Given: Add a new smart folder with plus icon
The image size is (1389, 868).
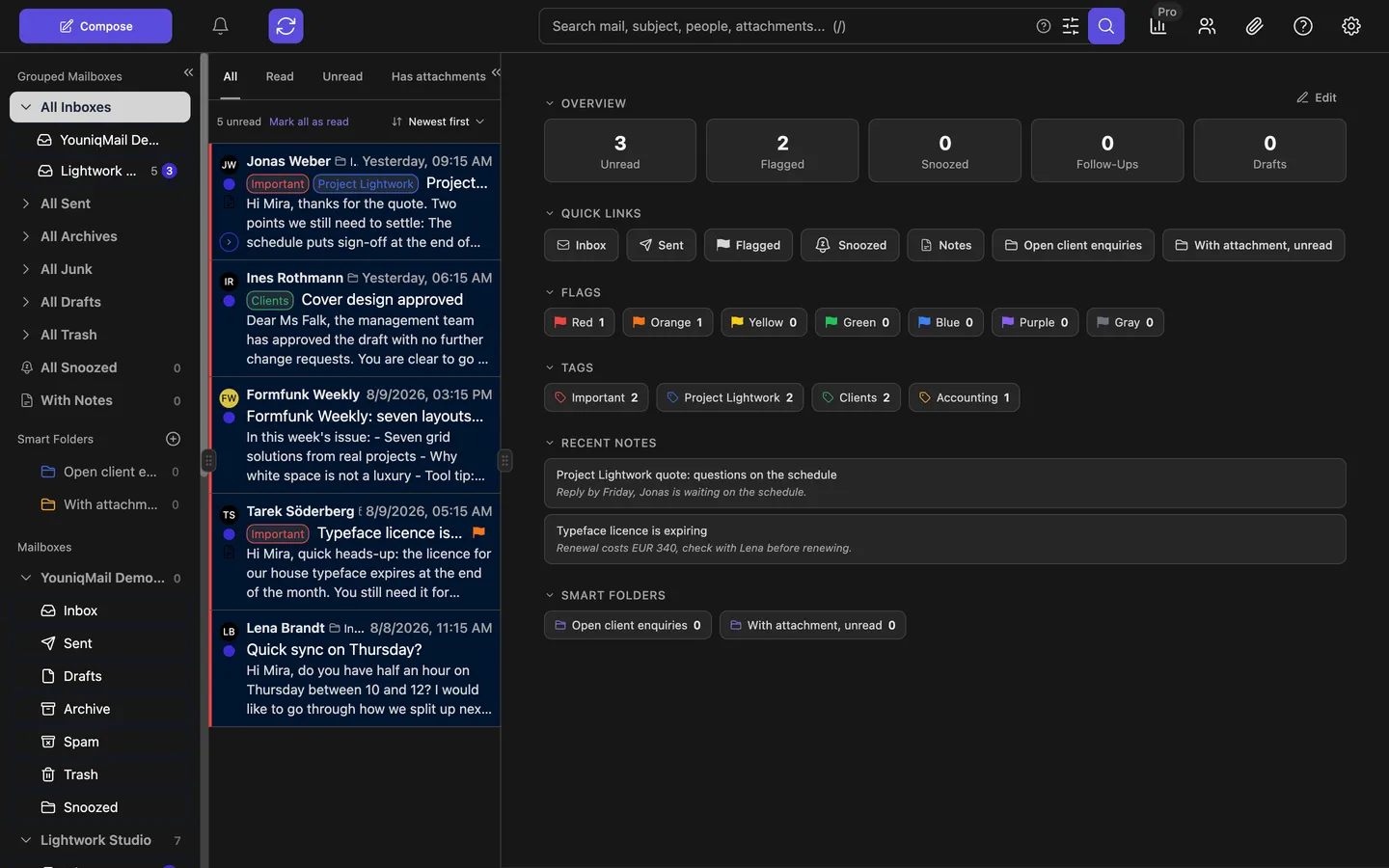Looking at the screenshot, I should click(174, 439).
